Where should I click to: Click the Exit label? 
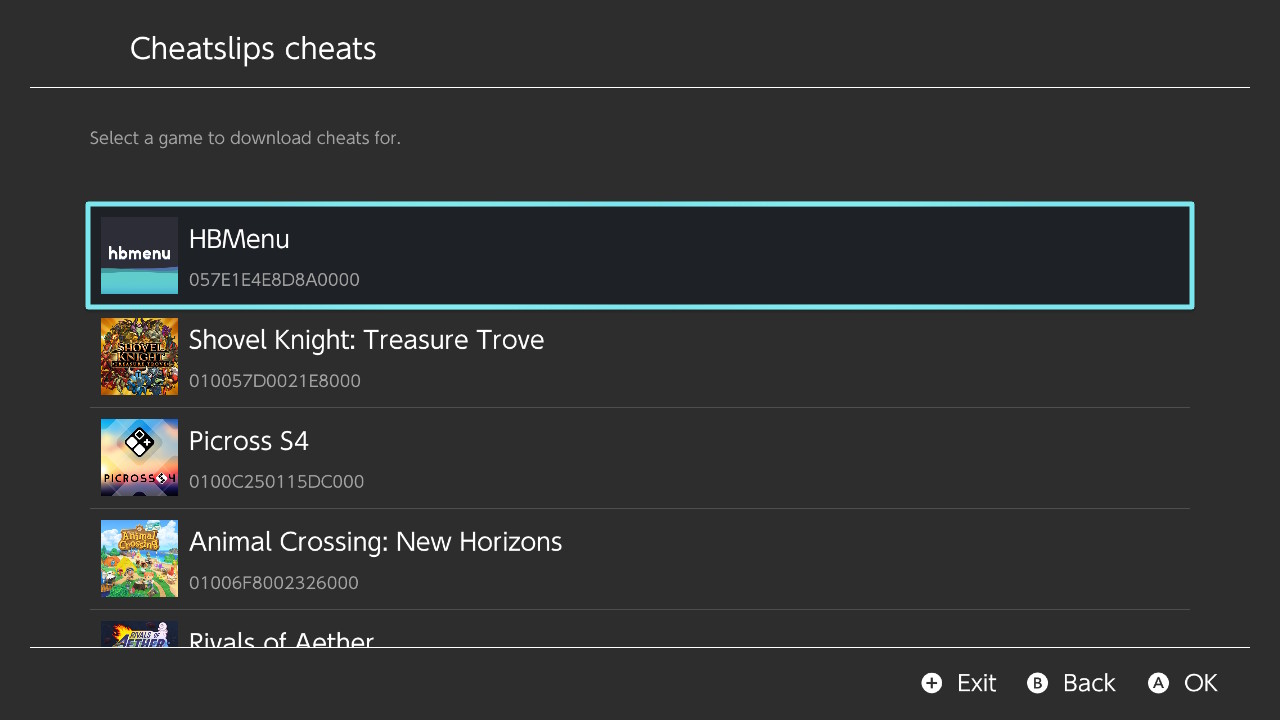(976, 683)
